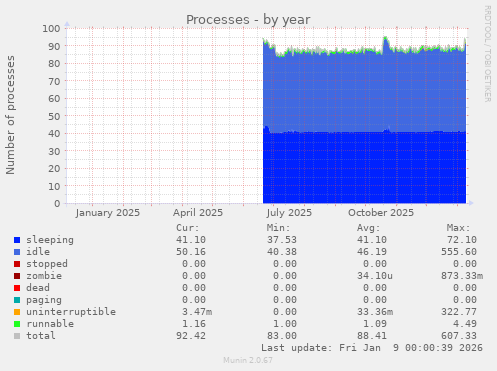Click the stopped legend color swatch

coord(17,264)
